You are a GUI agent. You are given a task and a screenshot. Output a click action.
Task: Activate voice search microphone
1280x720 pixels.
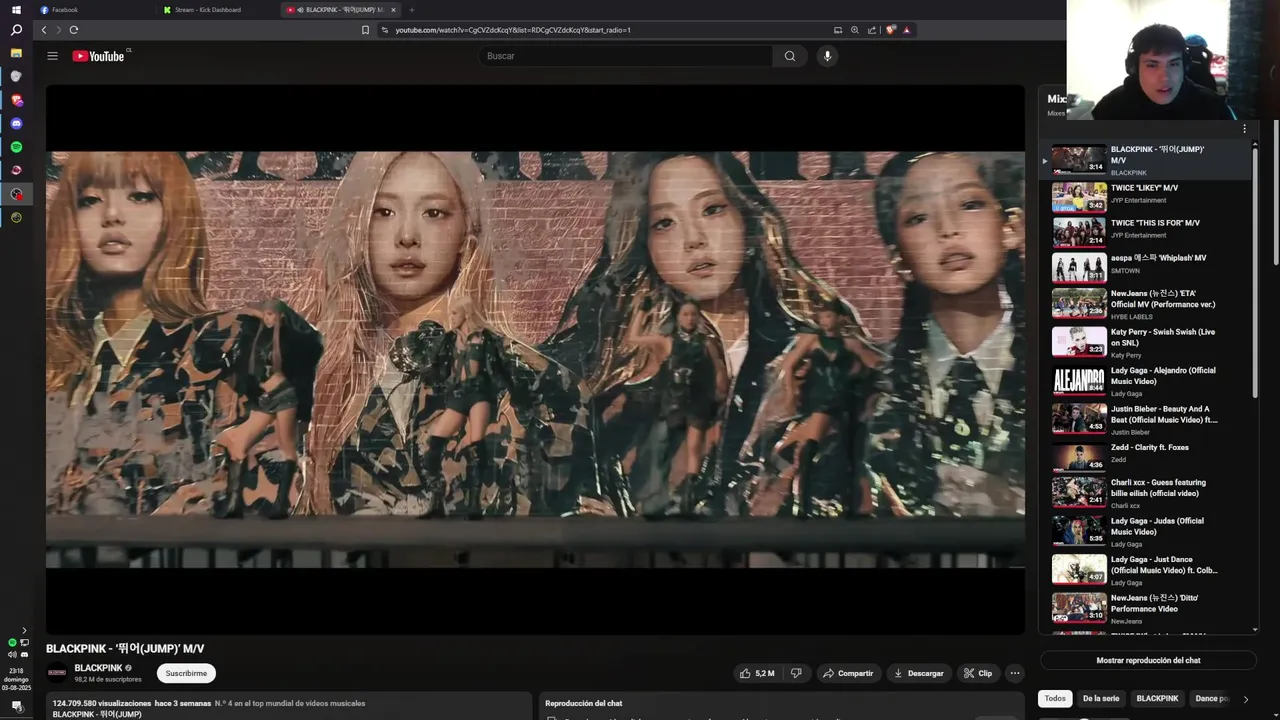[x=827, y=56]
